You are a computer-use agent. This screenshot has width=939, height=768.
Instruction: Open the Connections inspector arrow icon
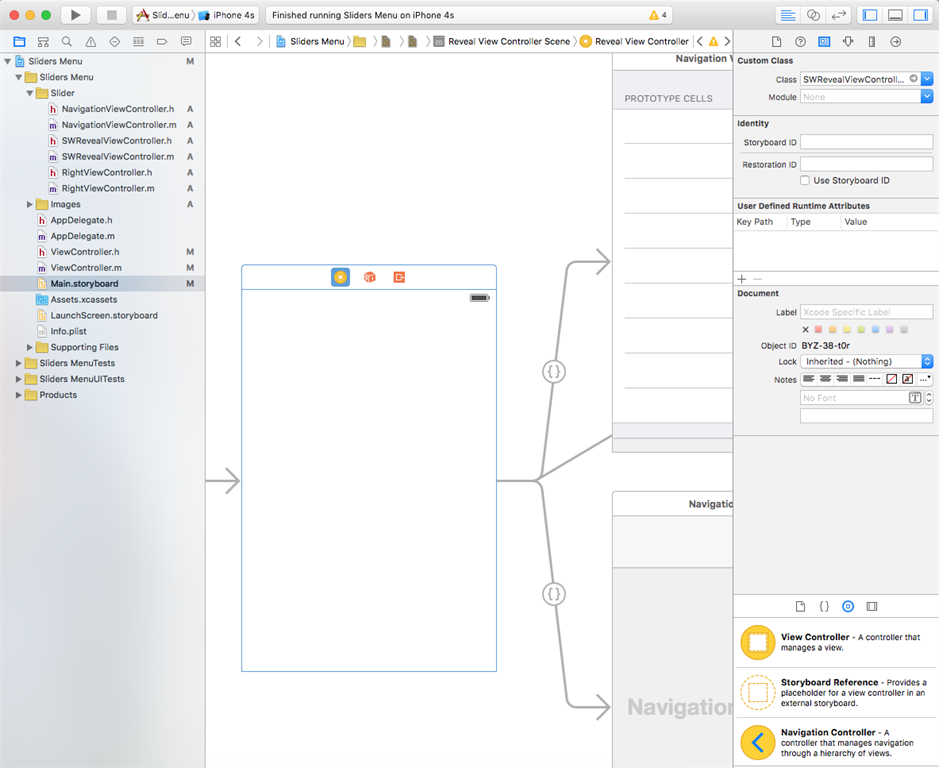[894, 41]
